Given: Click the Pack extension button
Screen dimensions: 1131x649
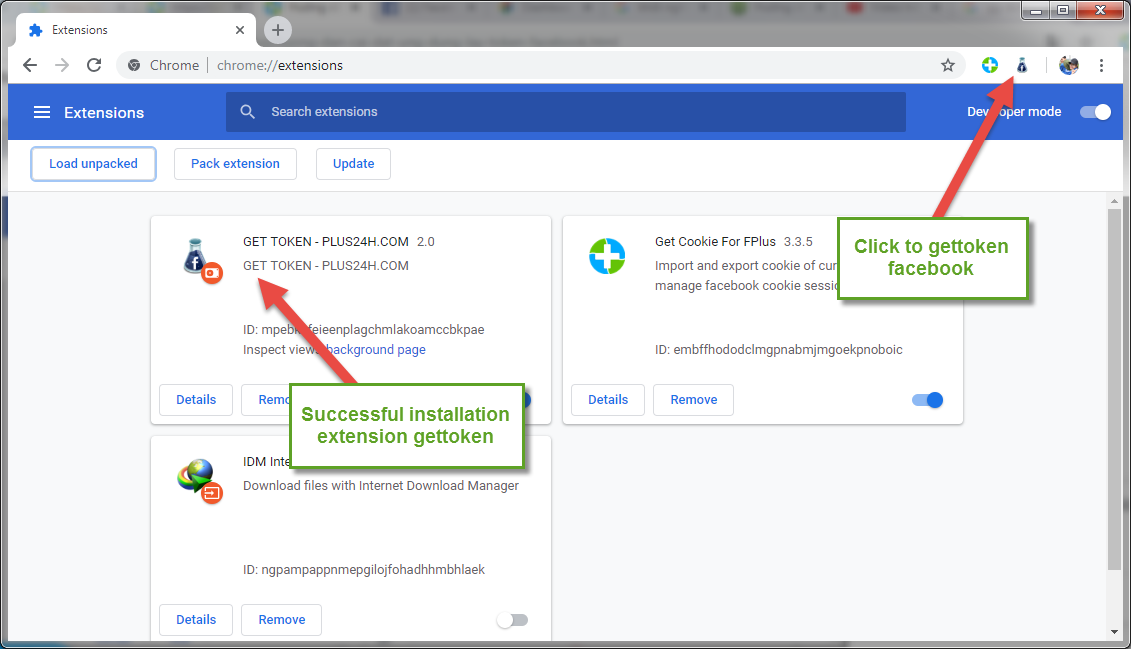Looking at the screenshot, I should tap(235, 164).
